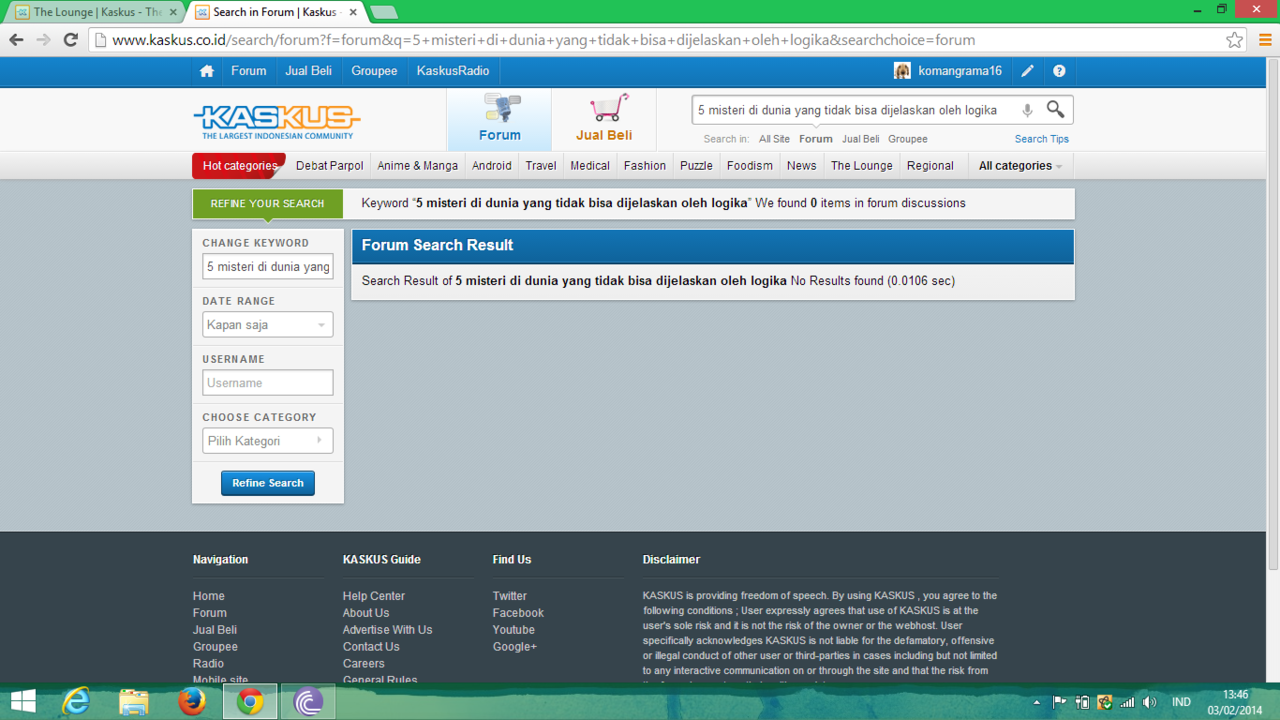Open the question mark help icon
This screenshot has width=1280, height=720.
[1059, 71]
